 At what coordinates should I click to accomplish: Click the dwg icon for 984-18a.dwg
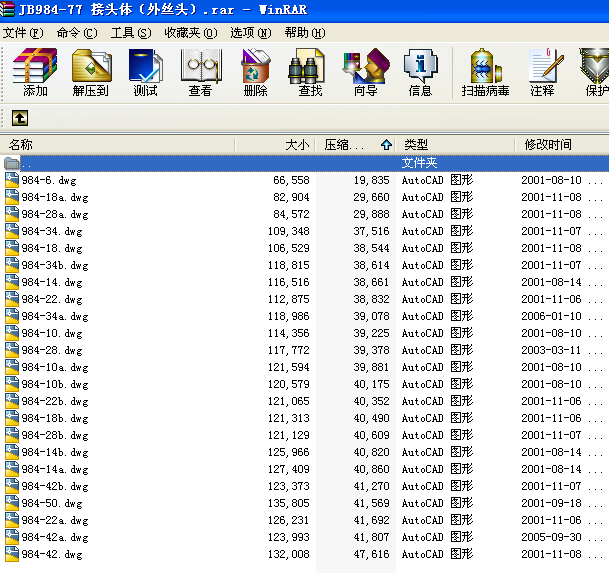coord(12,197)
